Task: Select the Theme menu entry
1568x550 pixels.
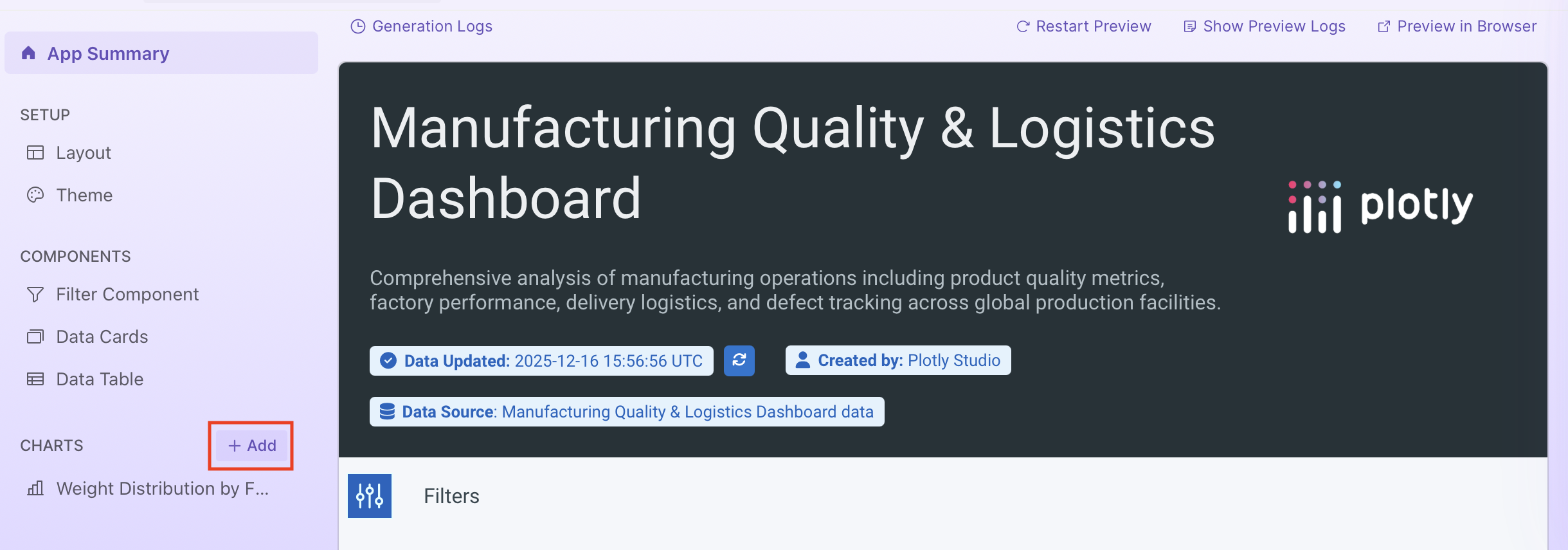Action: pos(84,194)
